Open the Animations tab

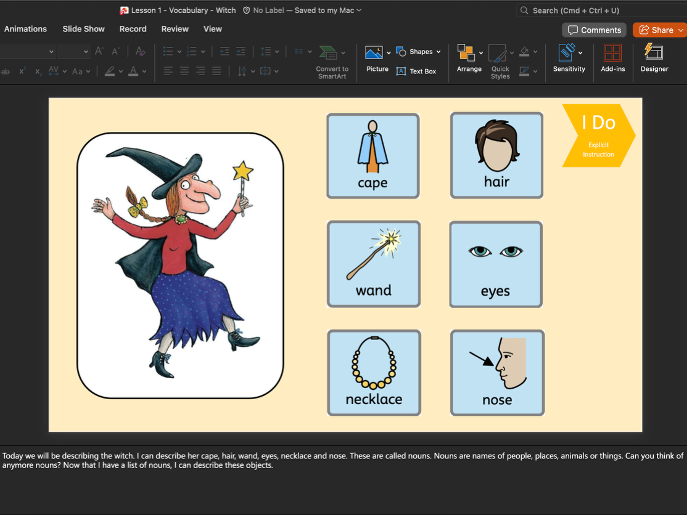[25, 29]
